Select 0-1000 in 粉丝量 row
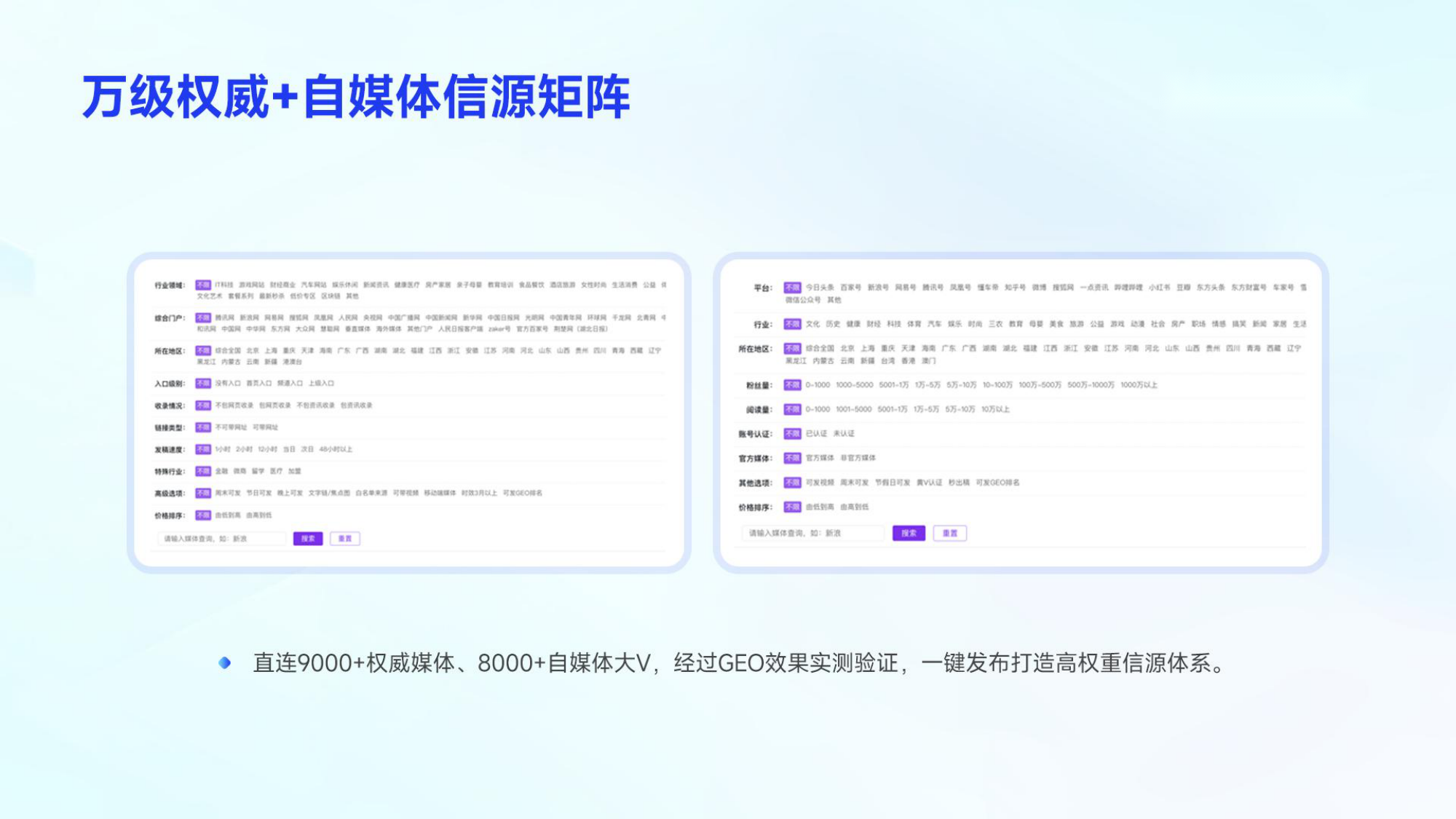 818,384
